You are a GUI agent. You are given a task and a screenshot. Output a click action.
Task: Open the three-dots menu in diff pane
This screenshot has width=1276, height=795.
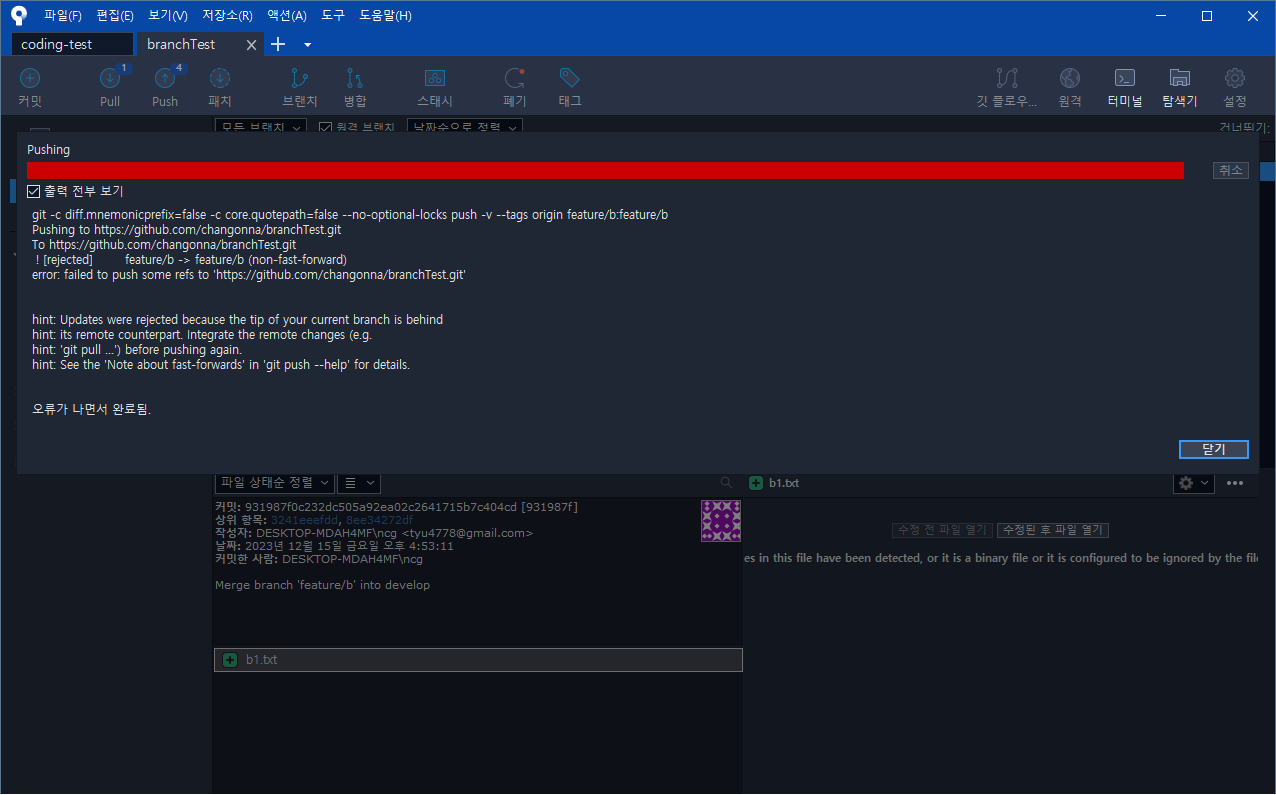pyautogui.click(x=1235, y=483)
